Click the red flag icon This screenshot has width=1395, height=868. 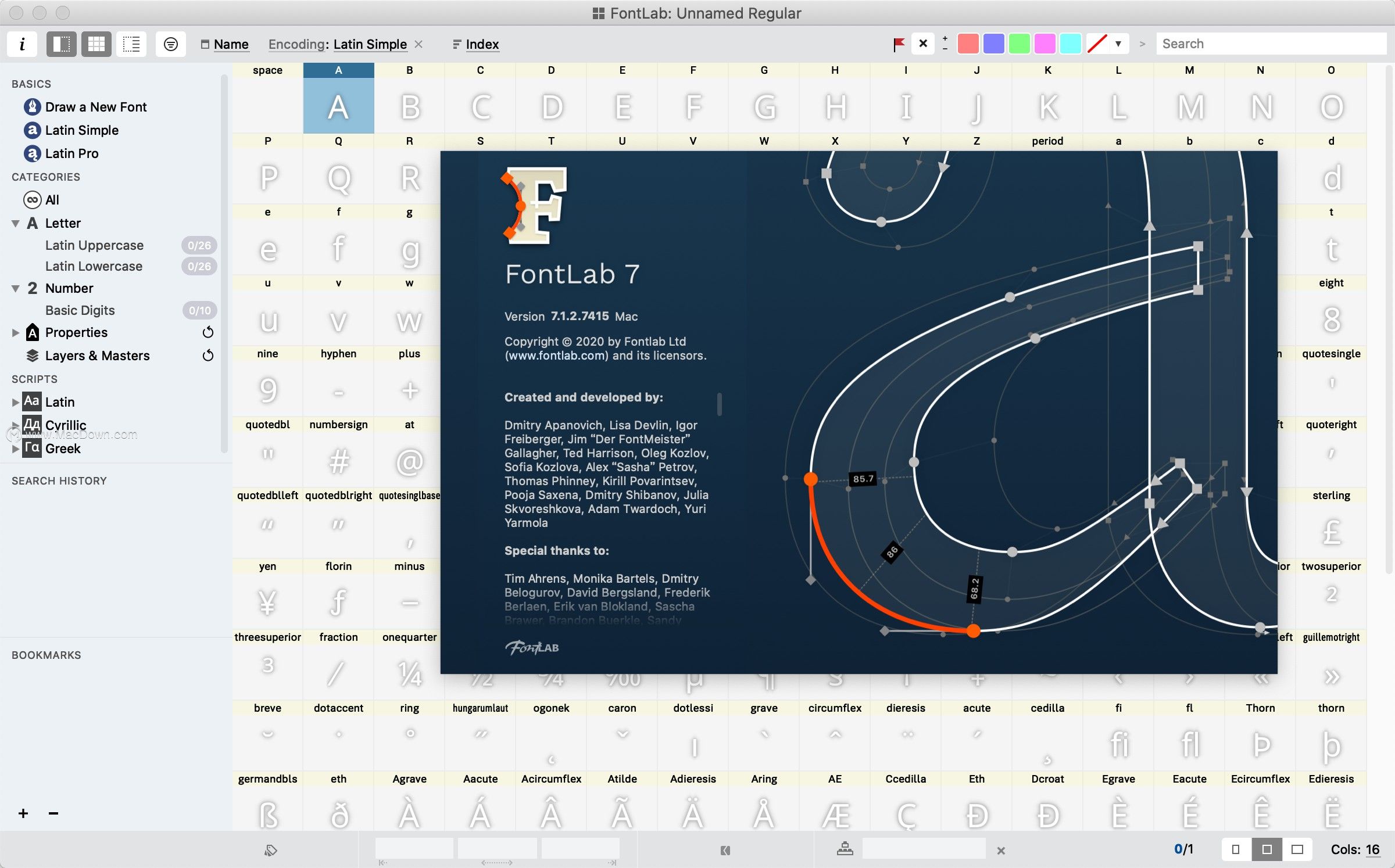(x=899, y=44)
